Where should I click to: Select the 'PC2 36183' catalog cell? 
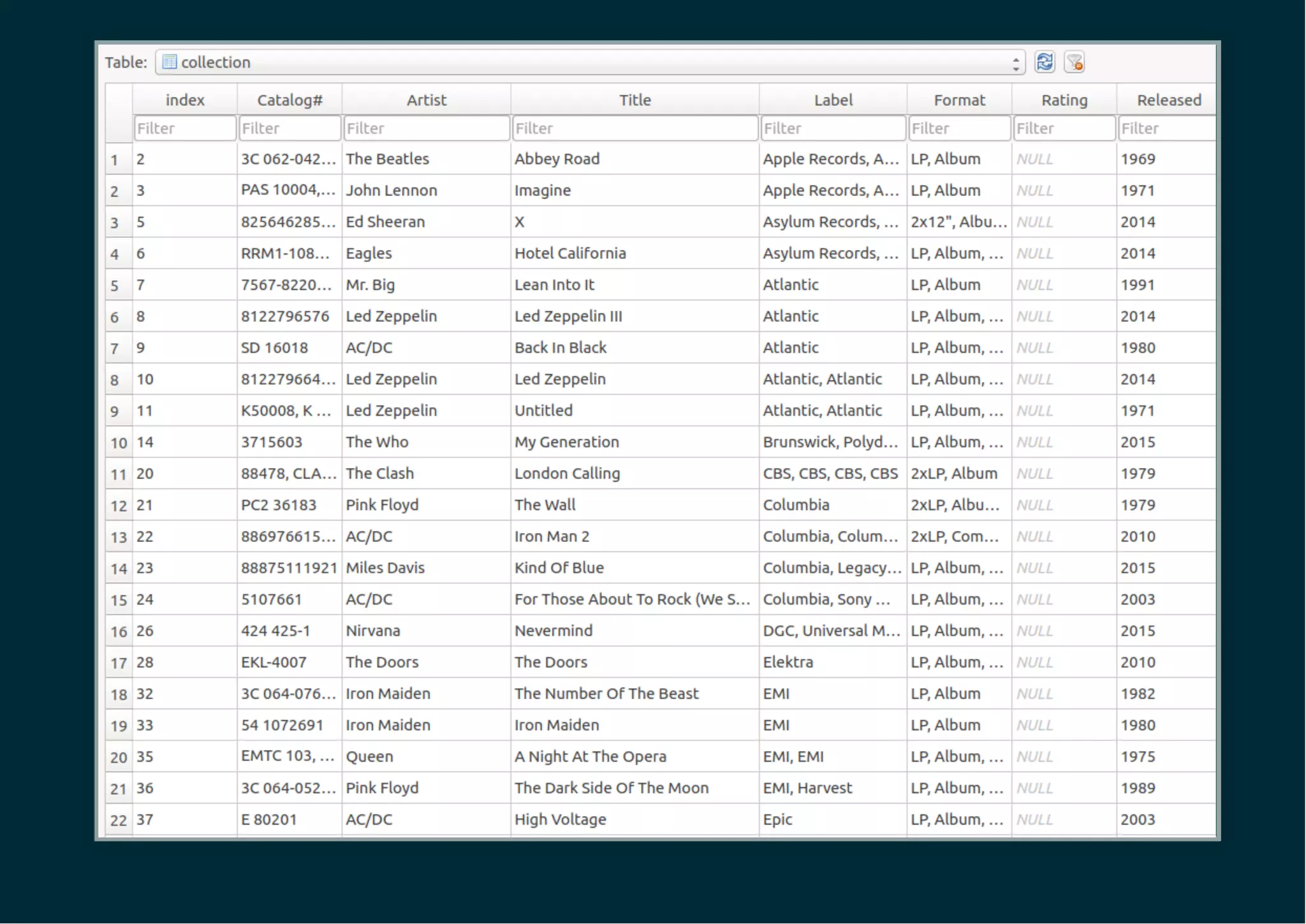click(290, 505)
